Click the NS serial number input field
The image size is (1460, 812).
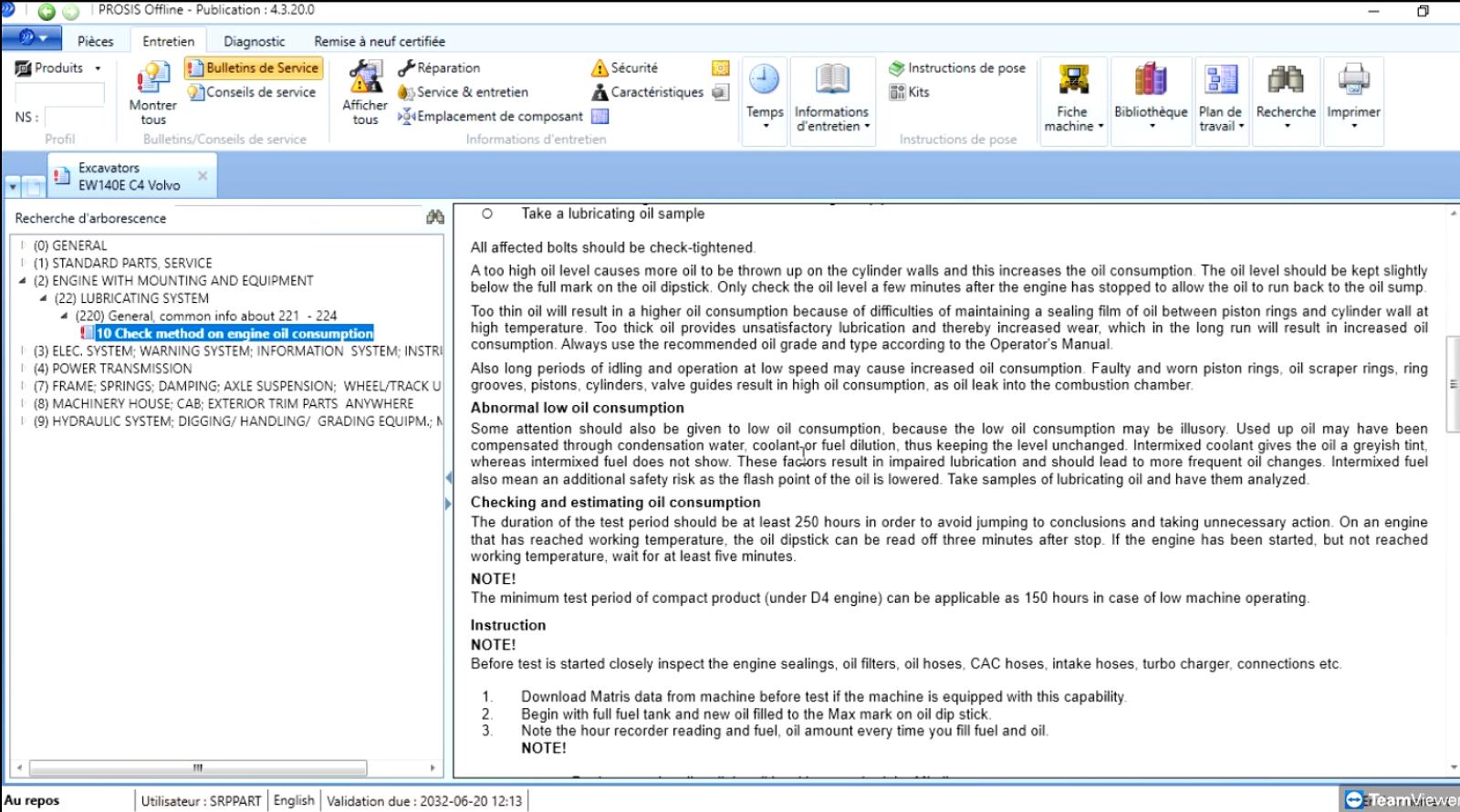click(x=75, y=117)
